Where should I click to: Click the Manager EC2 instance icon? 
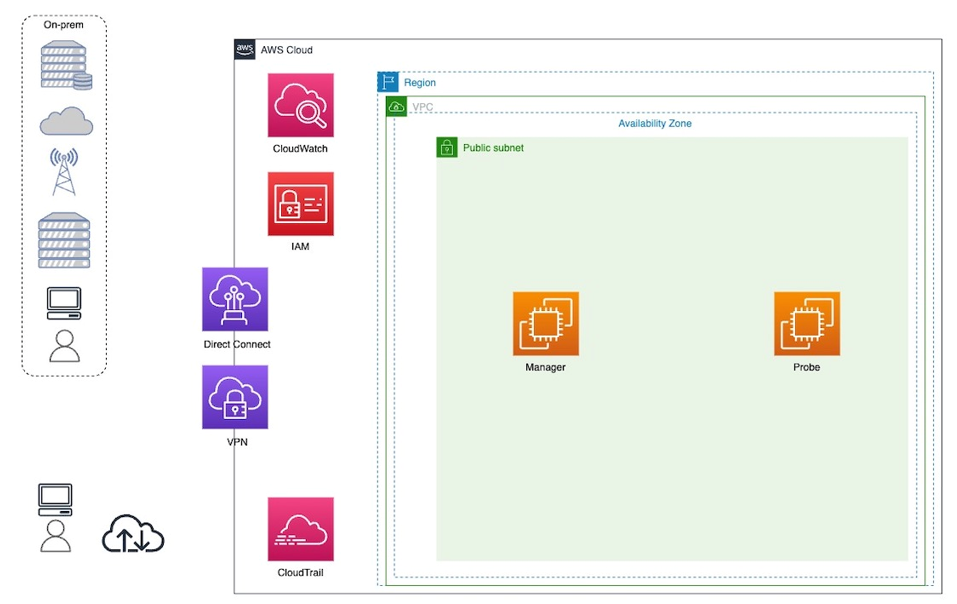(545, 324)
